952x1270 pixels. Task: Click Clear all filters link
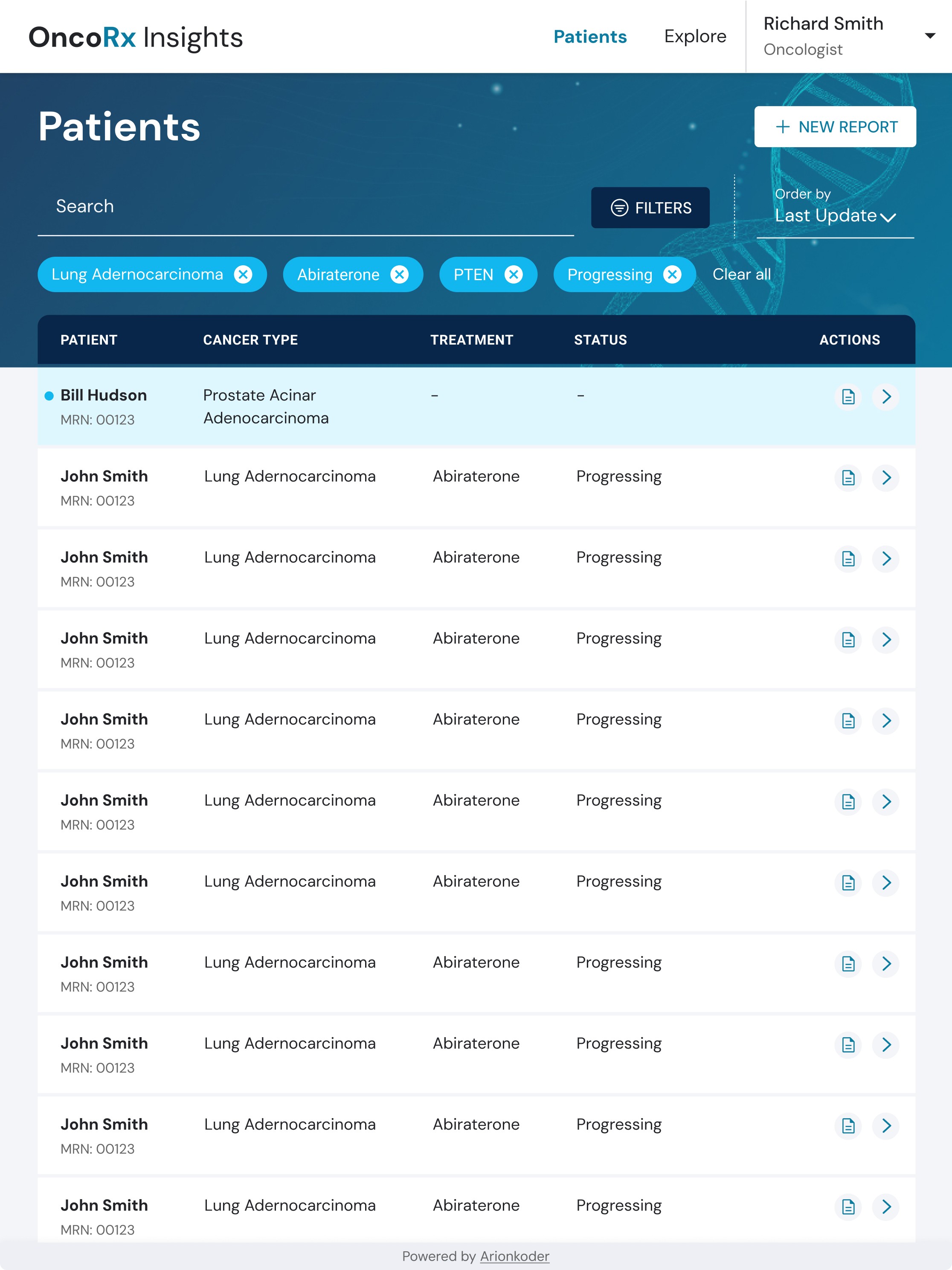coord(741,275)
